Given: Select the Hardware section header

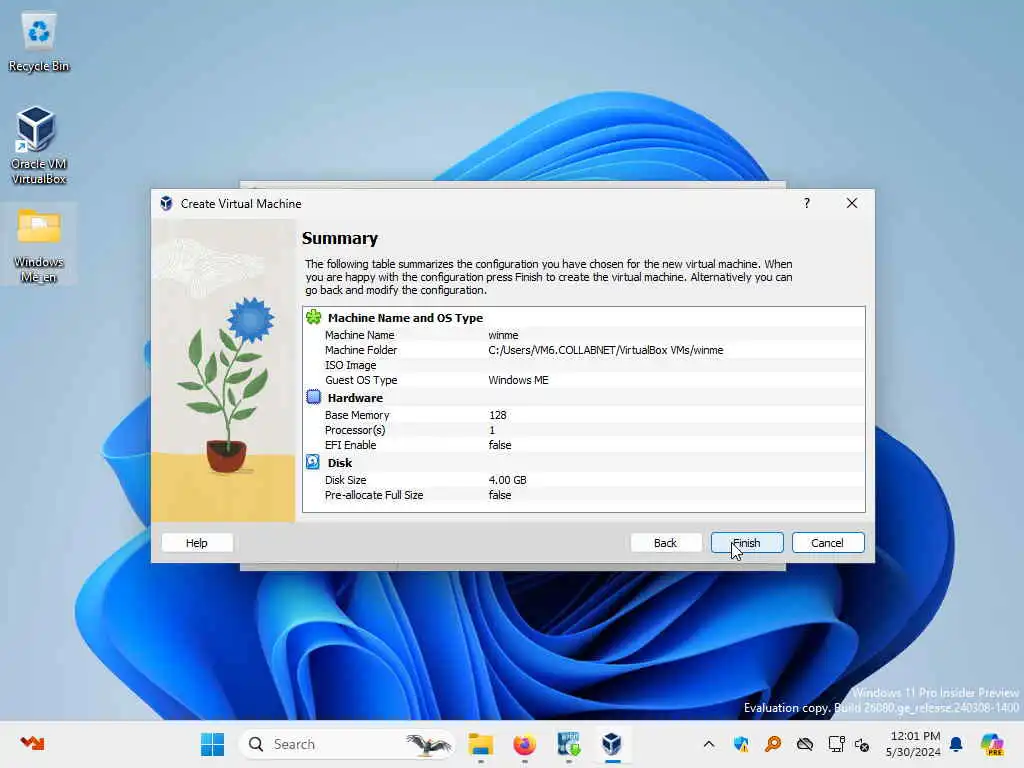Looking at the screenshot, I should (x=355, y=398).
